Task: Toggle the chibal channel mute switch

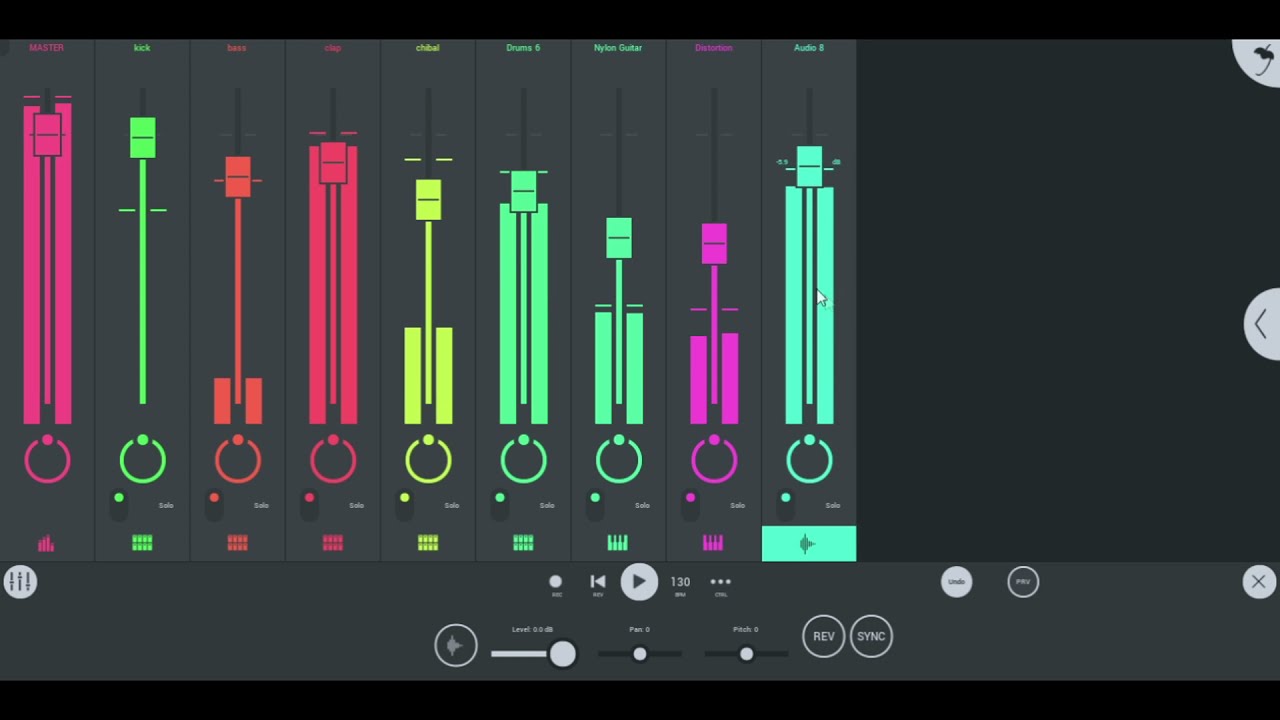Action: pyautogui.click(x=404, y=504)
